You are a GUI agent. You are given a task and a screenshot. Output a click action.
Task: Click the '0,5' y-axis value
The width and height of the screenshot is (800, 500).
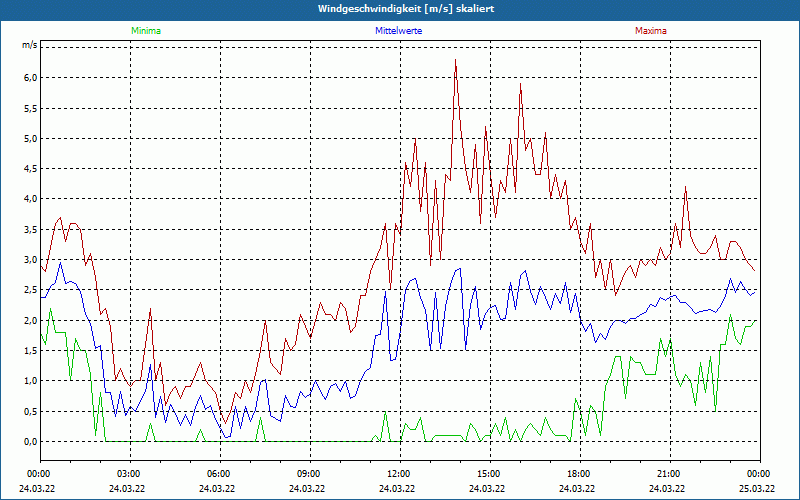click(30, 412)
